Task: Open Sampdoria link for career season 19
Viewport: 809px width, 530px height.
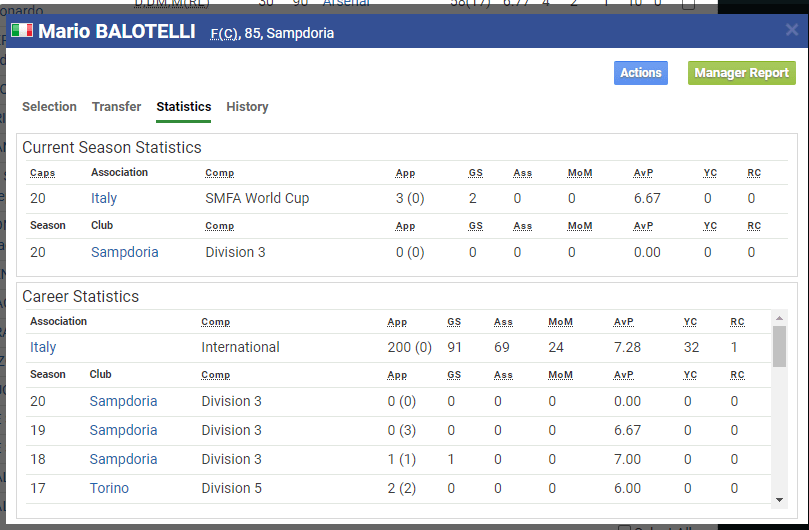Action: click(x=123, y=431)
